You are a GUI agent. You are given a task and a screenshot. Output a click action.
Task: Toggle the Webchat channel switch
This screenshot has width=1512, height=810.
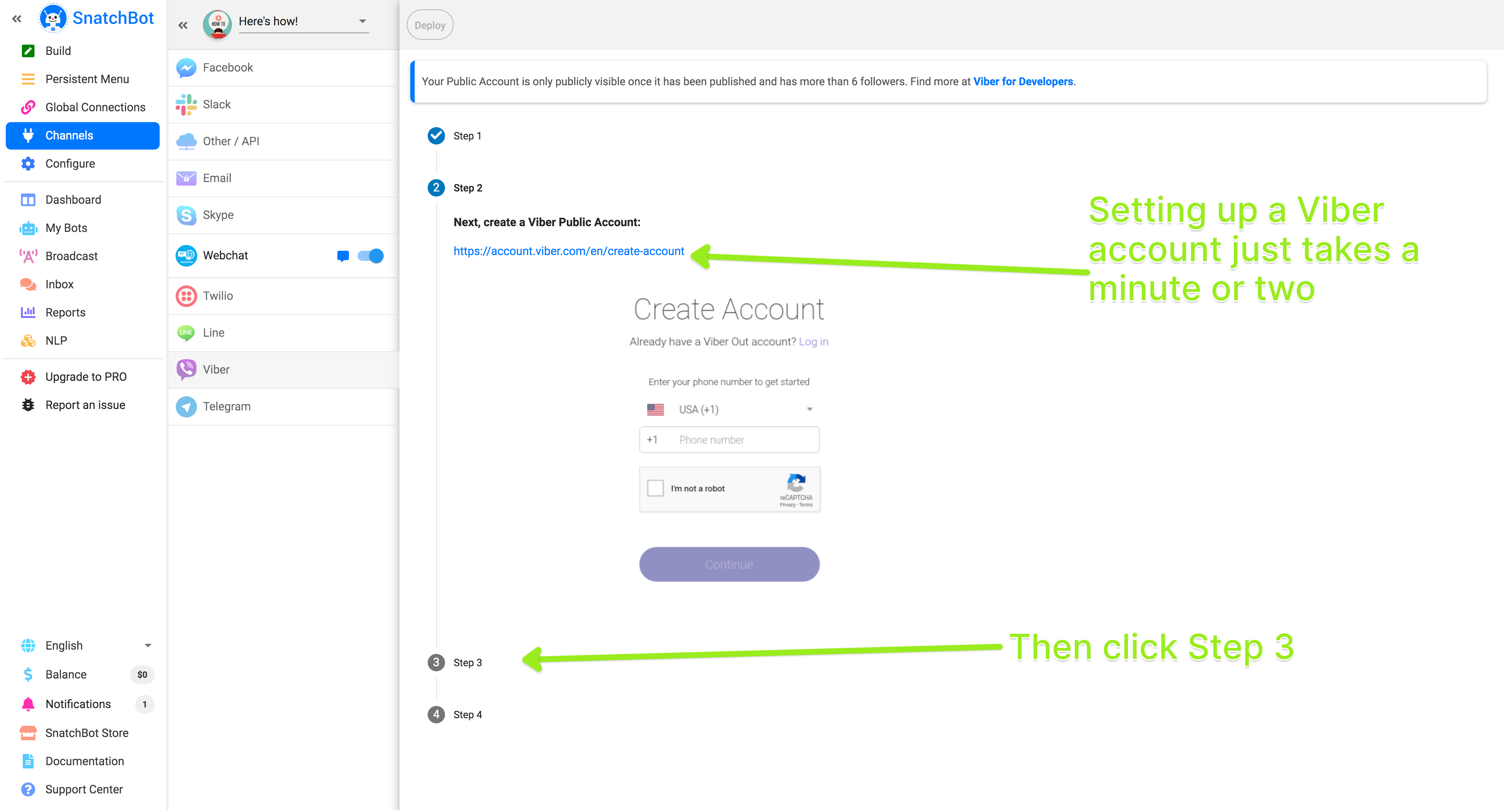[x=370, y=256]
